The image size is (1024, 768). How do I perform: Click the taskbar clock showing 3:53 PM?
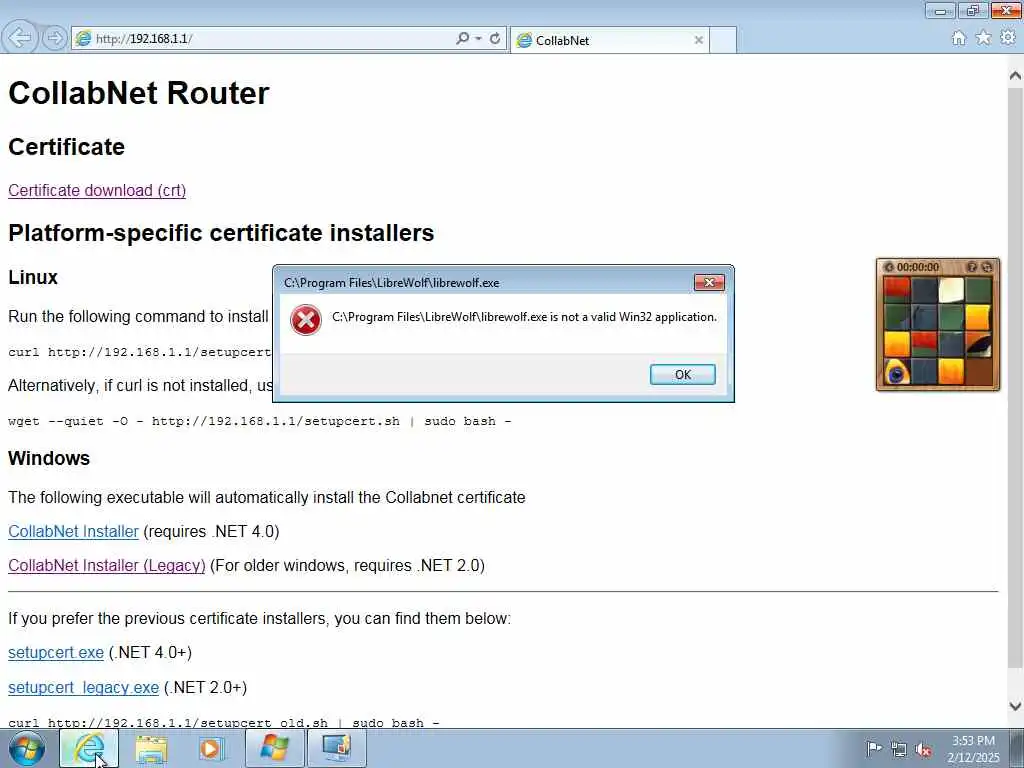pyautogui.click(x=973, y=749)
